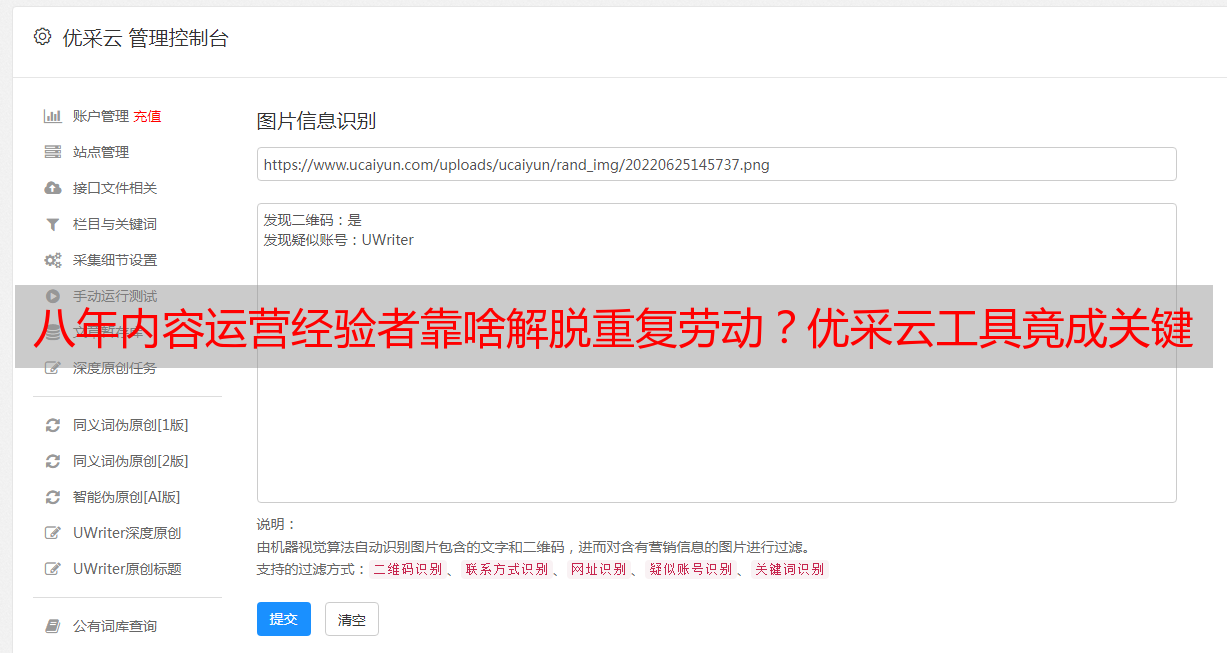Viewport: 1227px width, 653px height.
Task: Open 深度原创任务 in the sidebar
Action: pyautogui.click(x=115, y=368)
